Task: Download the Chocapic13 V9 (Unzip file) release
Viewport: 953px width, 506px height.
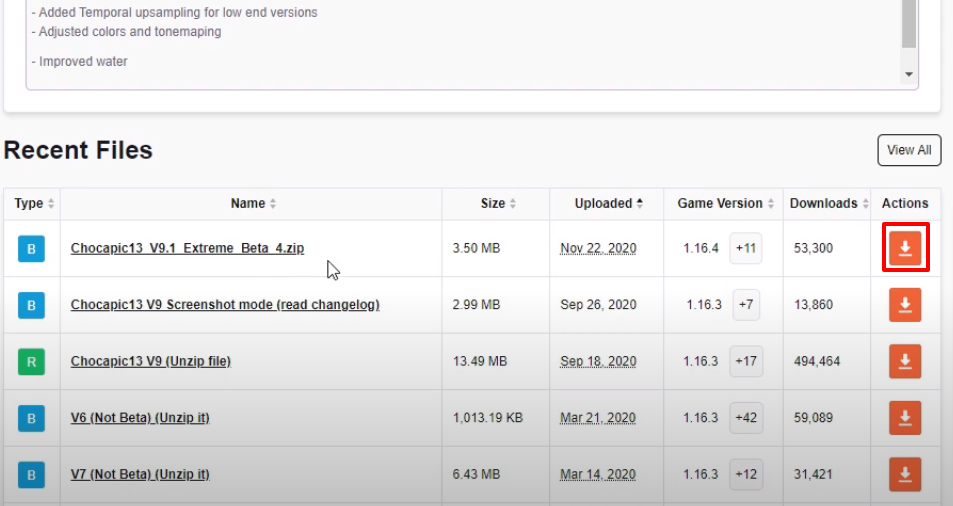Action: [905, 361]
